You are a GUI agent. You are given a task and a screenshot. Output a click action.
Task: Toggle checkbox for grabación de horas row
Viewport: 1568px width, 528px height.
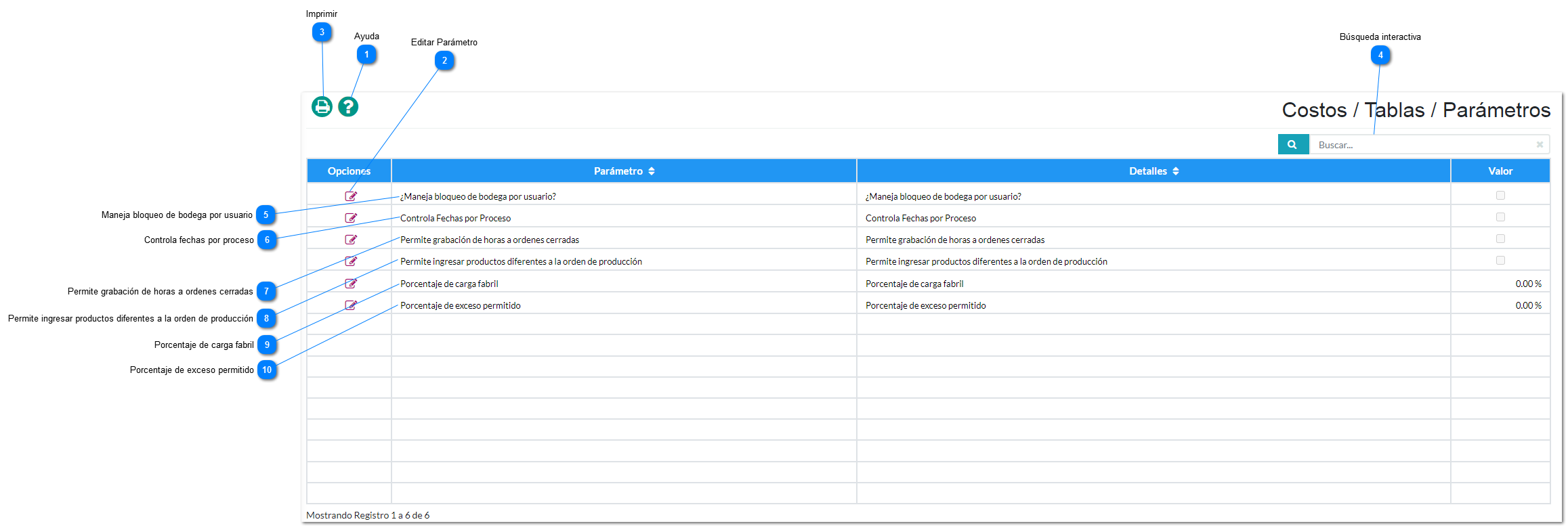pyautogui.click(x=1500, y=239)
